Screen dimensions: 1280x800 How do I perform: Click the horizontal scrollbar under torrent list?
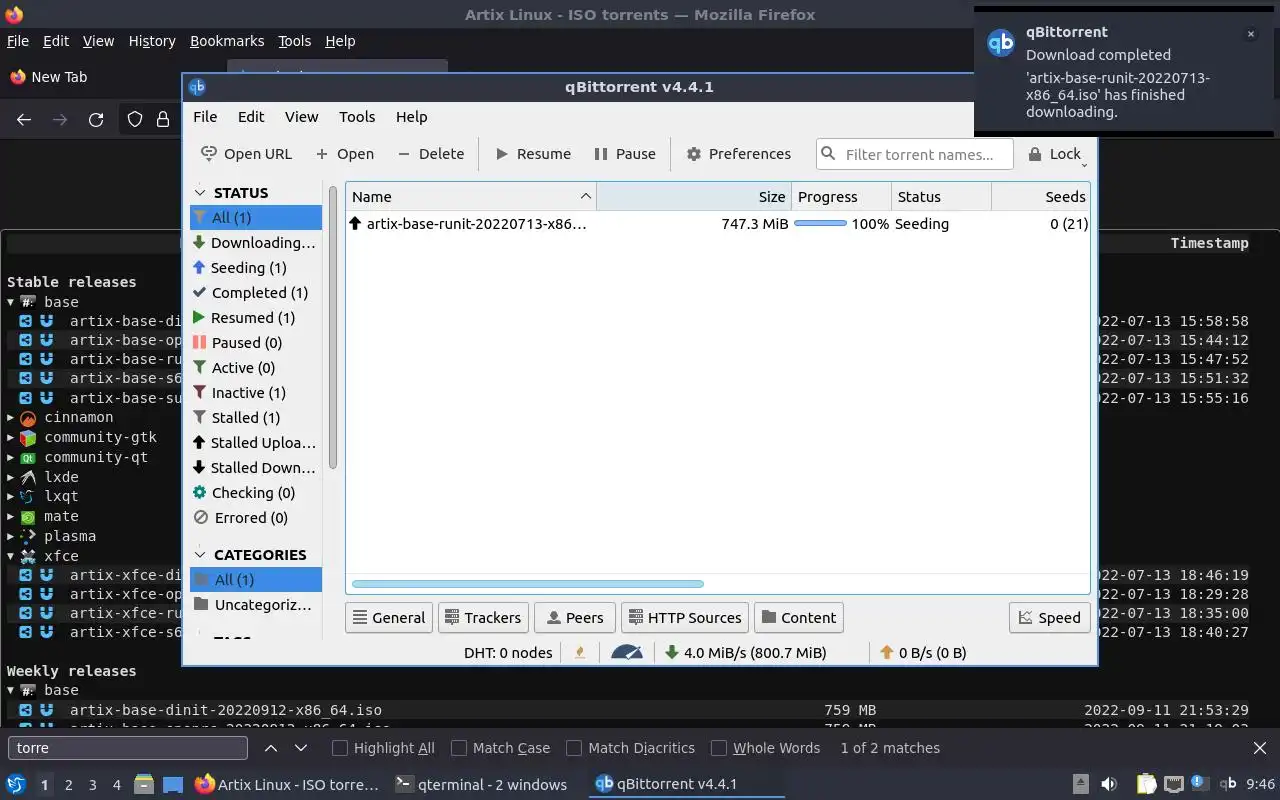(528, 584)
